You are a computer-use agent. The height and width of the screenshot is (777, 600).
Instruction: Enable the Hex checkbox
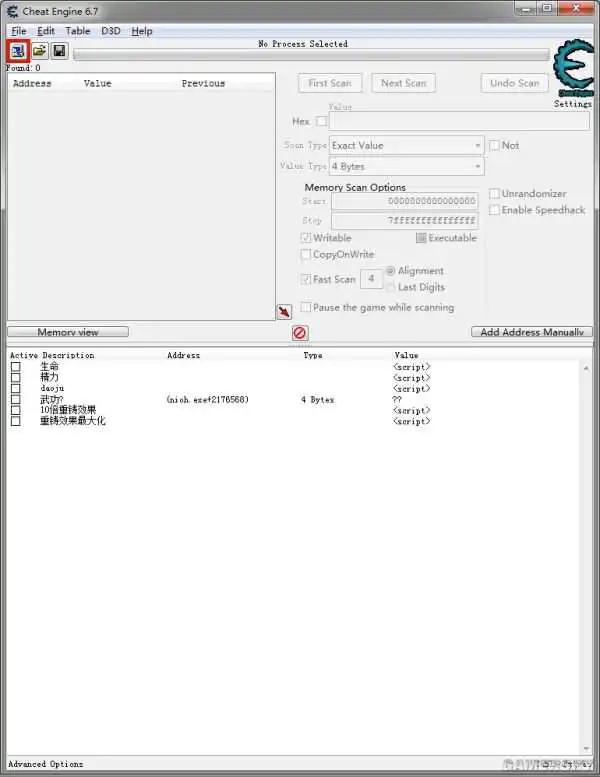click(321, 122)
